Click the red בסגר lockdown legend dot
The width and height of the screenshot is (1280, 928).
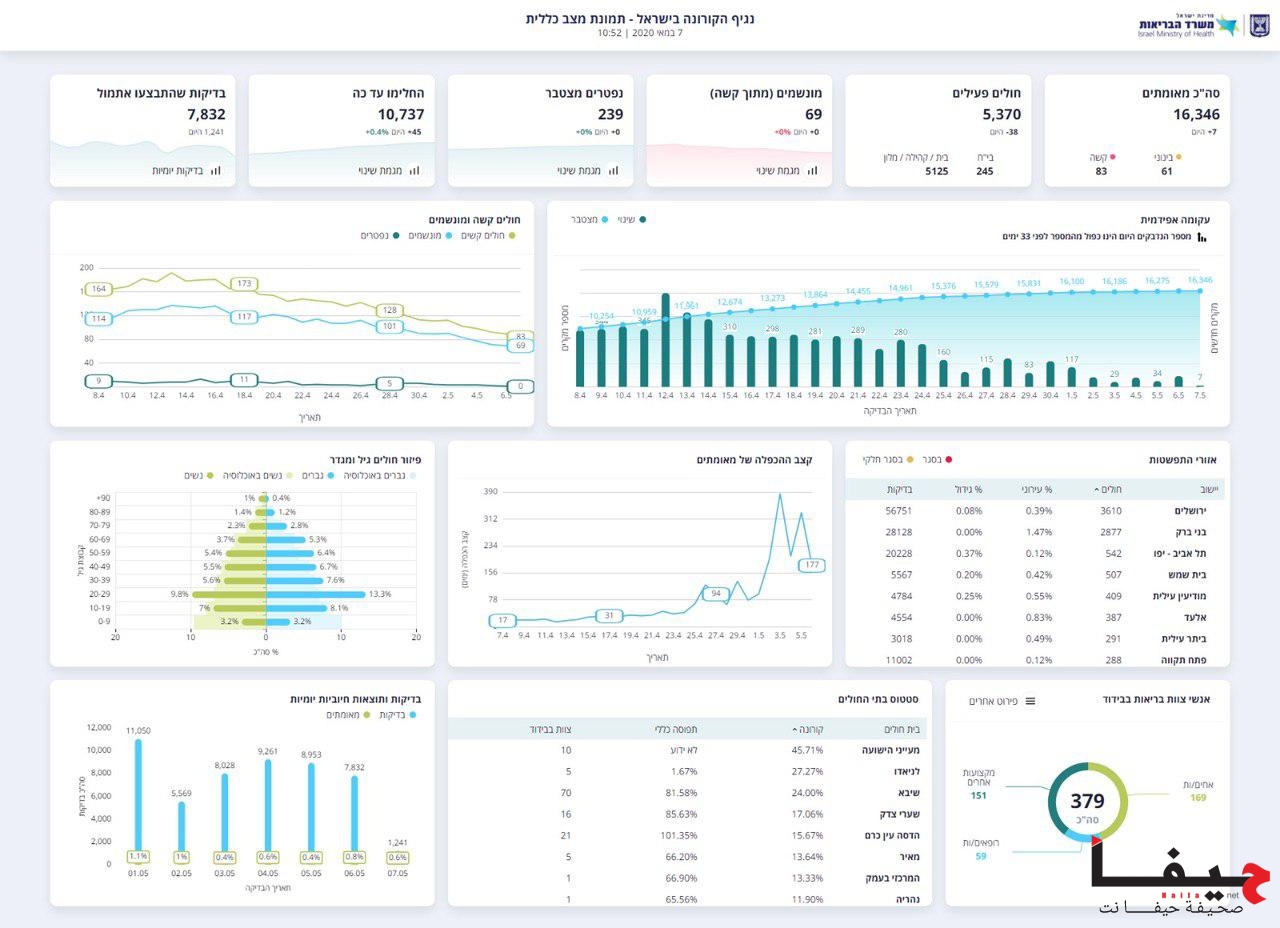948,460
